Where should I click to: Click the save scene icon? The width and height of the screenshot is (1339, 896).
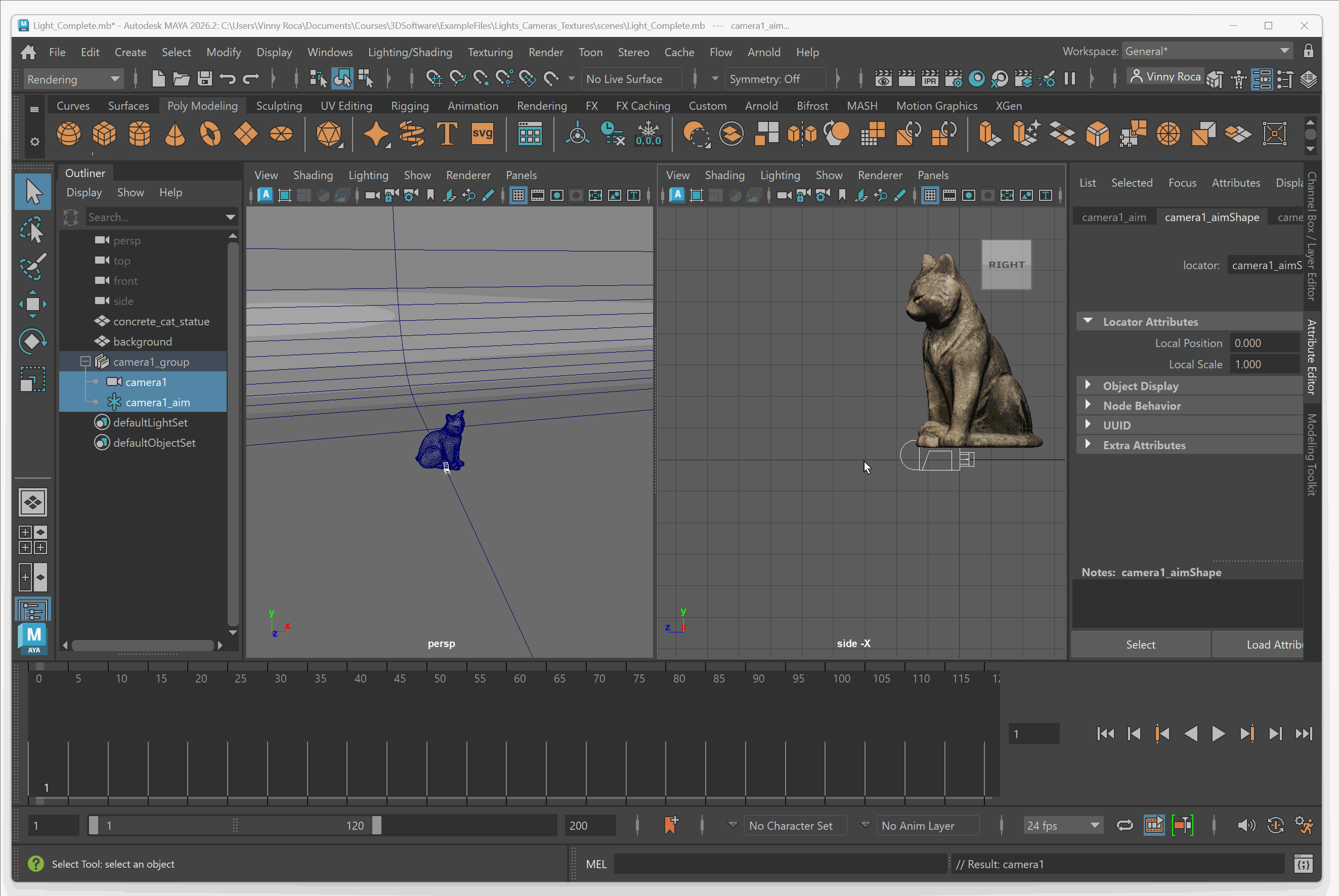pos(204,79)
